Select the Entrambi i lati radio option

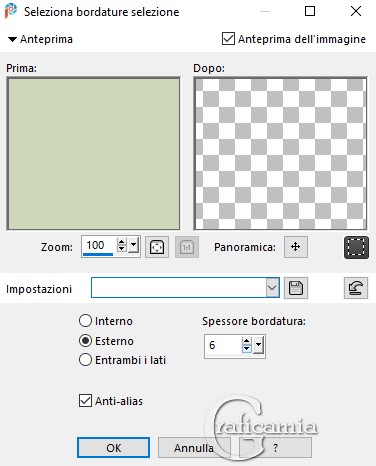(85, 360)
